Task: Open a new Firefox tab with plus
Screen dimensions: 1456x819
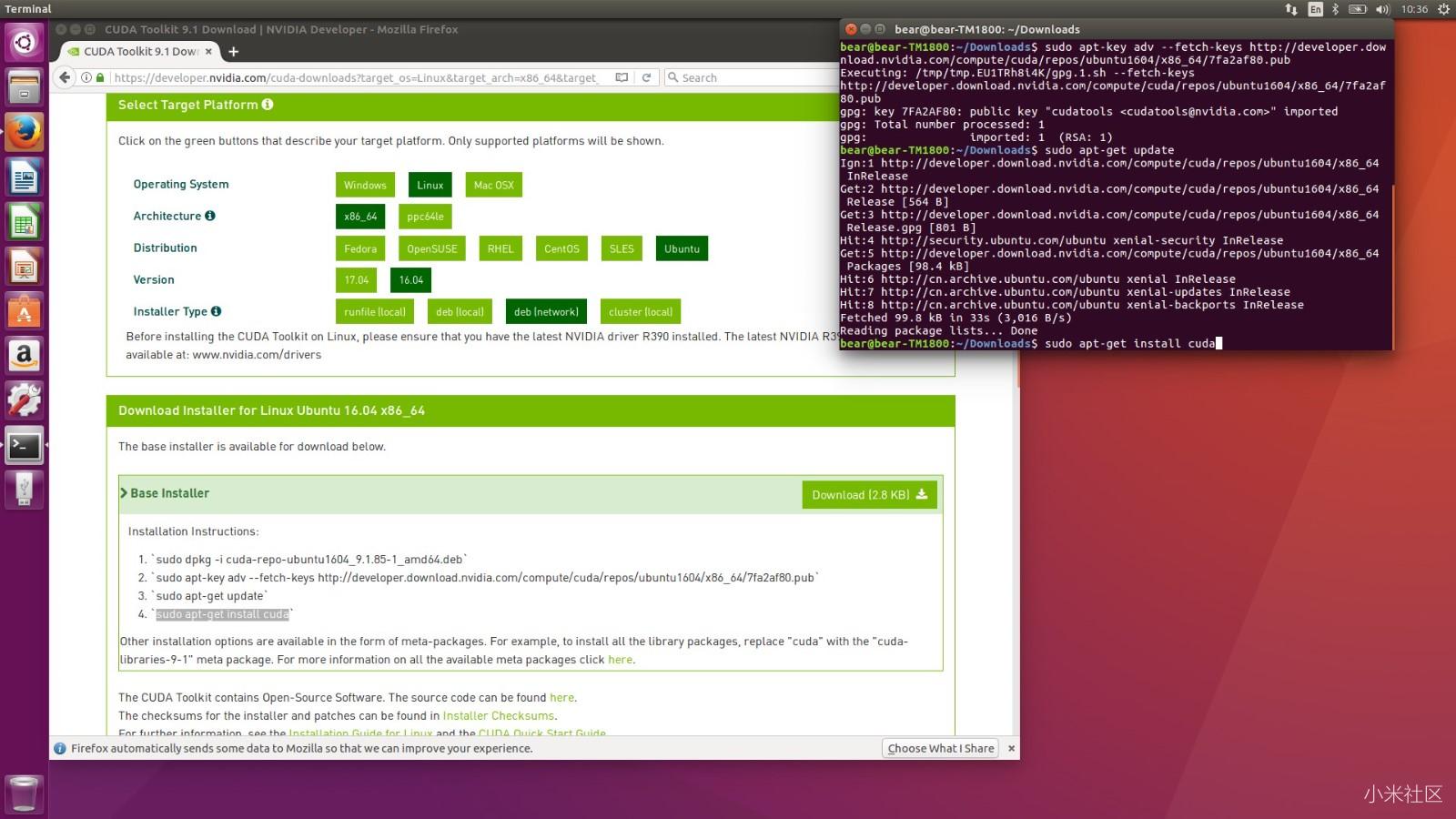Action: [233, 52]
